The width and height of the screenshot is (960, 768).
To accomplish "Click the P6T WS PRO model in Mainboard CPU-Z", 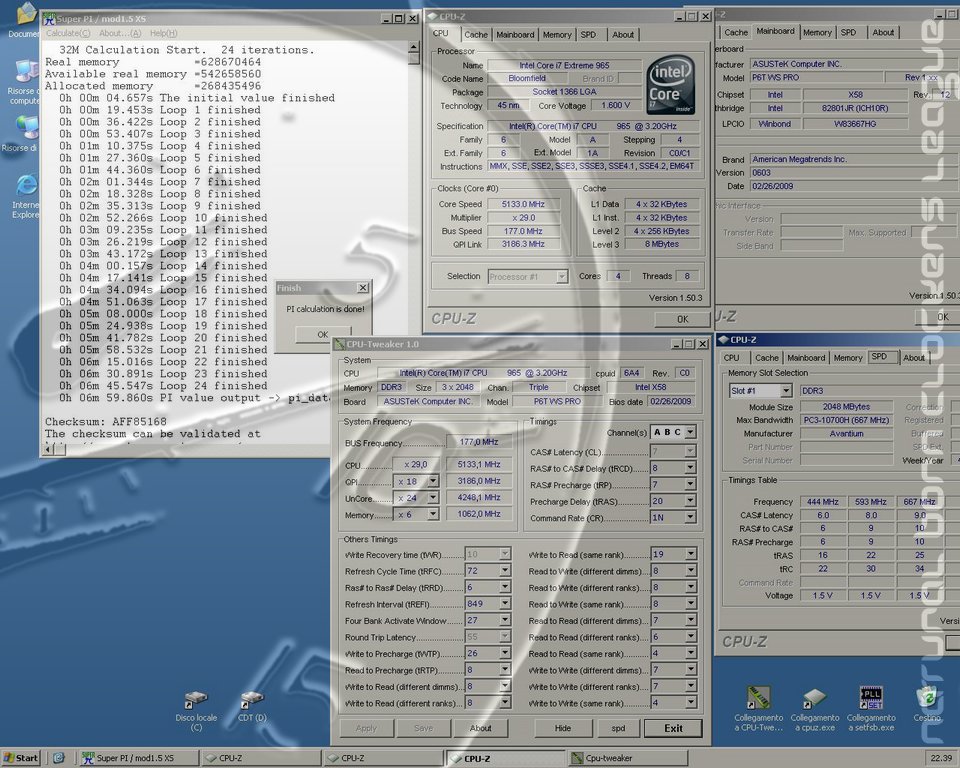I will 817,78.
